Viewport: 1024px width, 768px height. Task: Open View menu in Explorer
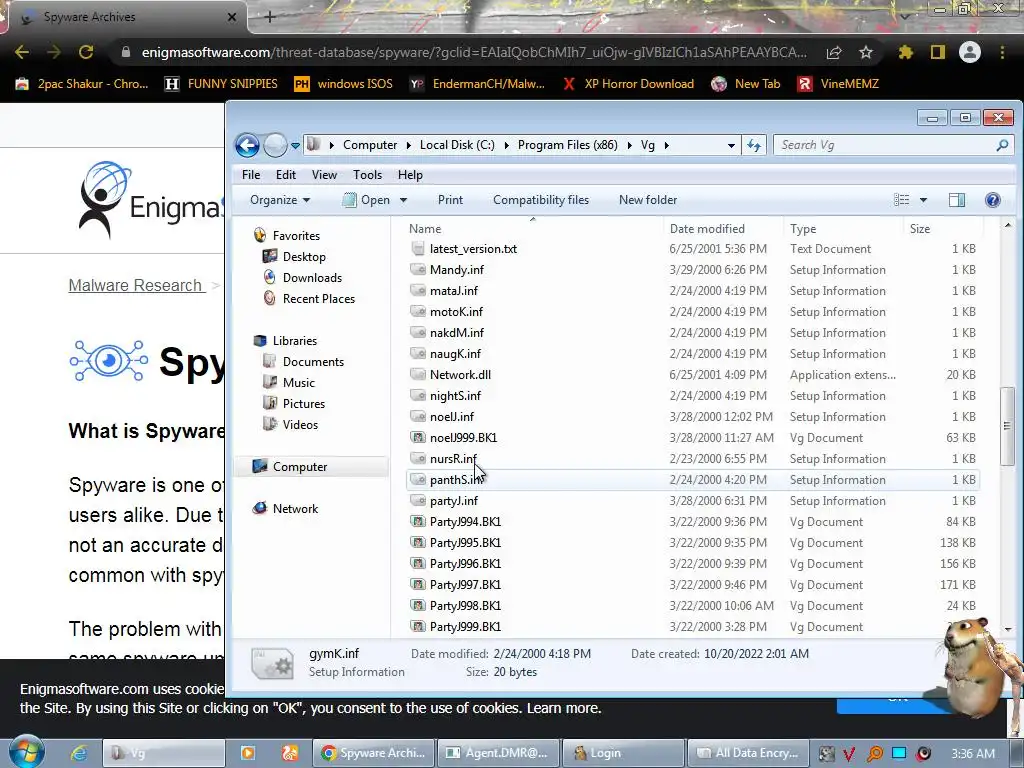coord(324,175)
